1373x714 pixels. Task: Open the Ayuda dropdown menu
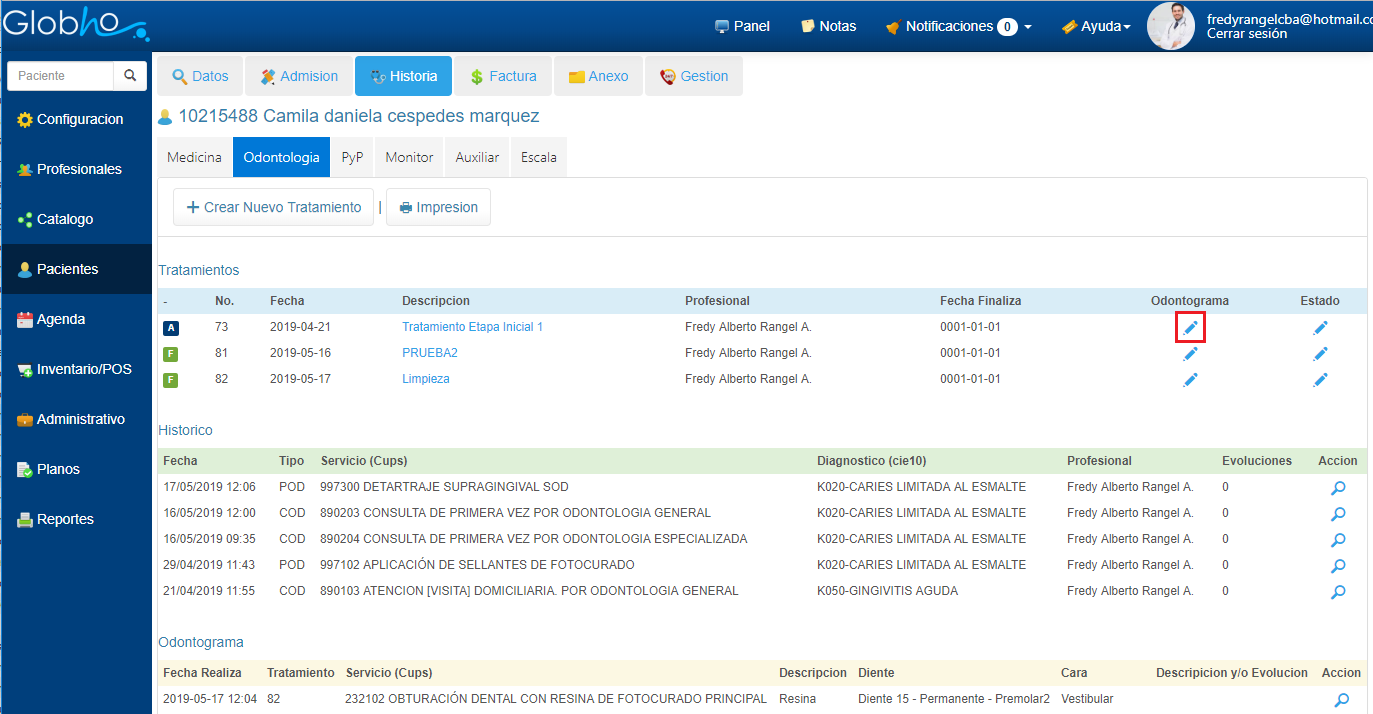click(x=1096, y=26)
